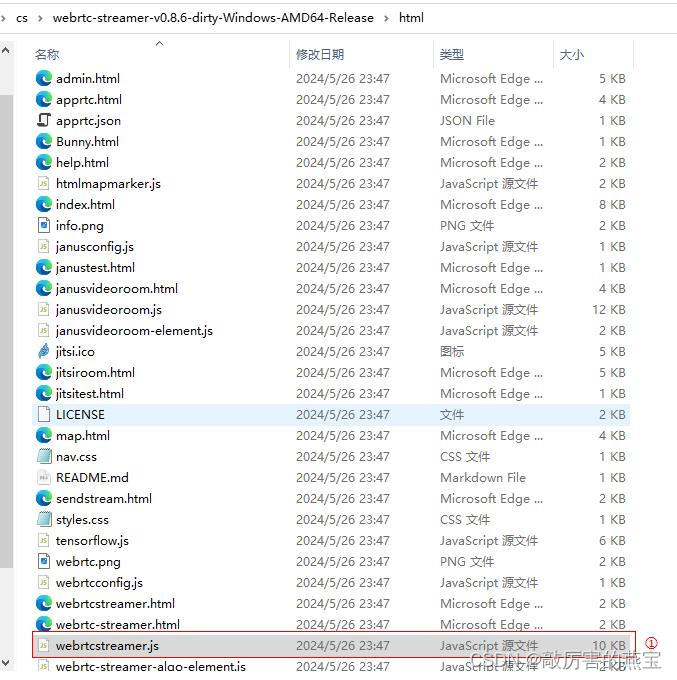Click the LICENSE blank file icon
Viewport: 677px width, 680px height.
tap(44, 414)
